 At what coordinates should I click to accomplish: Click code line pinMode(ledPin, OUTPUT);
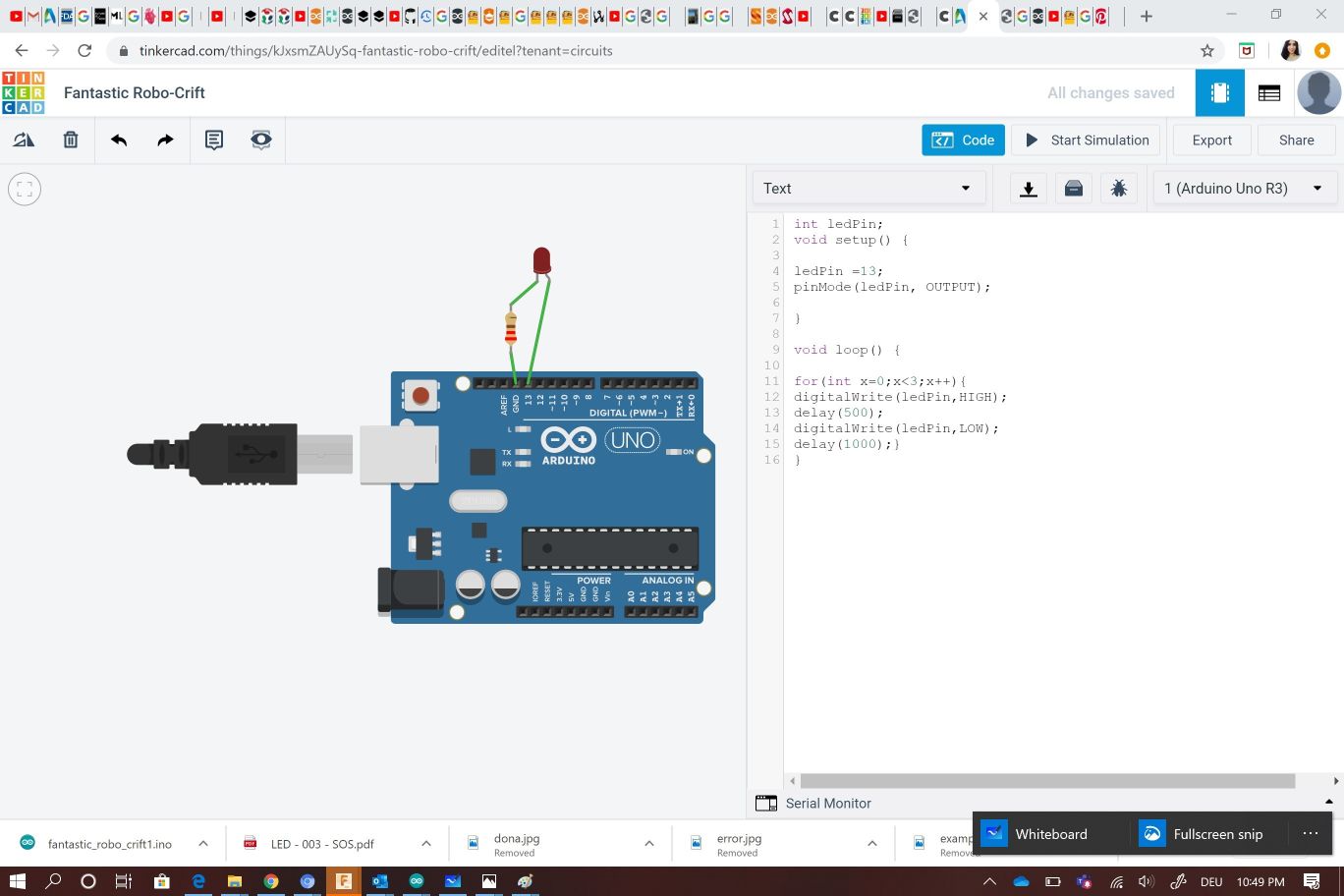click(892, 287)
